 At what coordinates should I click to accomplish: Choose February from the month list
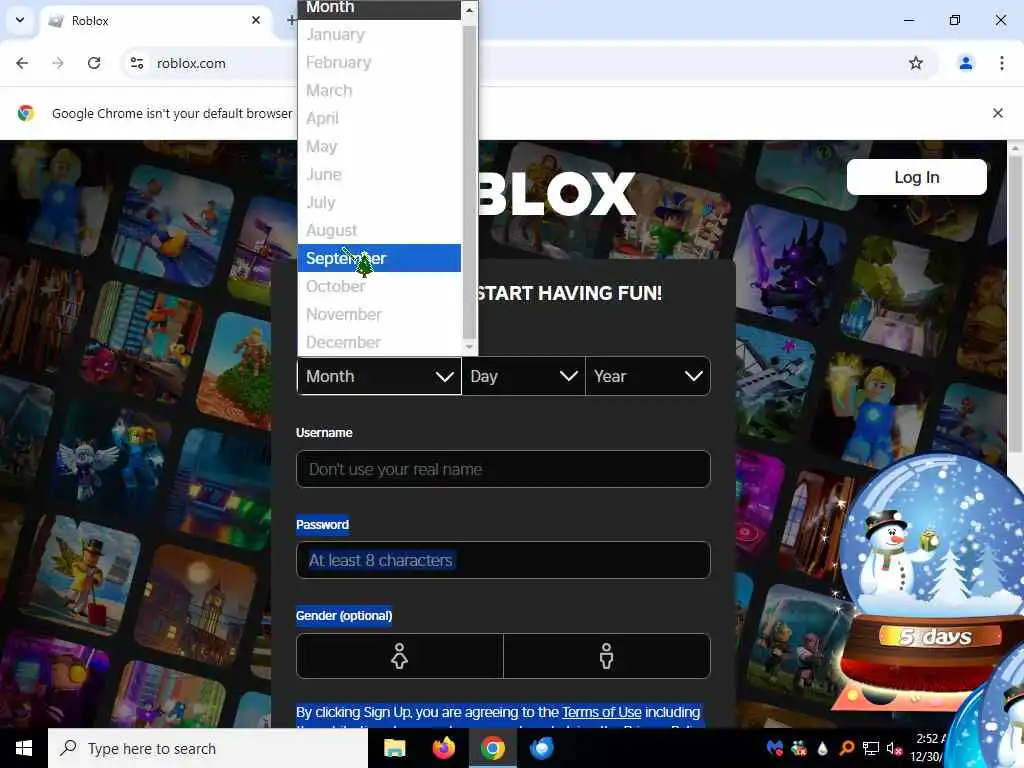pyautogui.click(x=379, y=62)
